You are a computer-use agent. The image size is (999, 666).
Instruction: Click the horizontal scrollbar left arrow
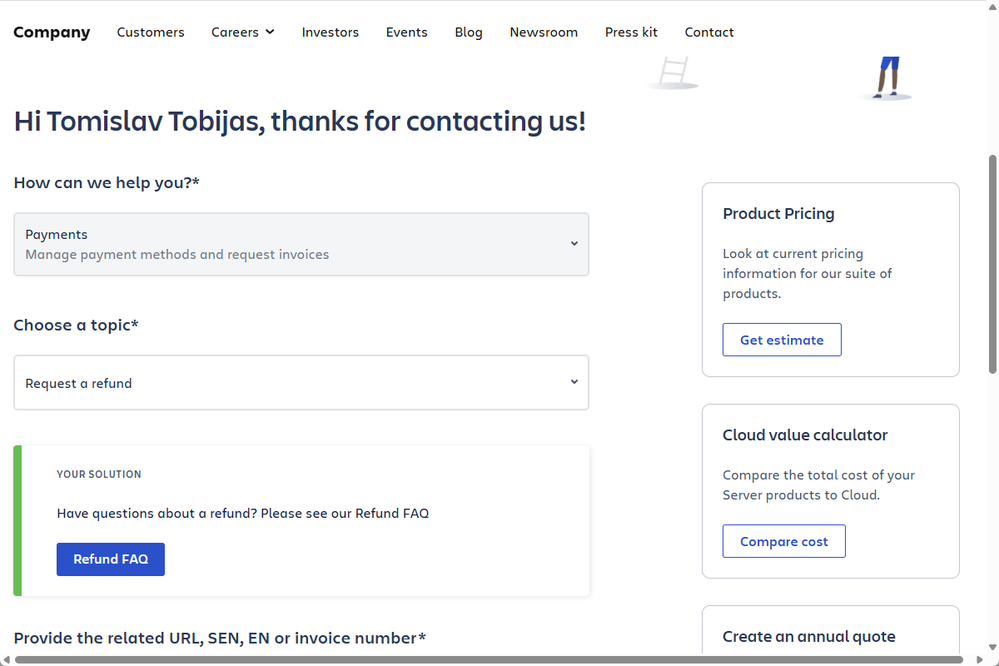6,660
